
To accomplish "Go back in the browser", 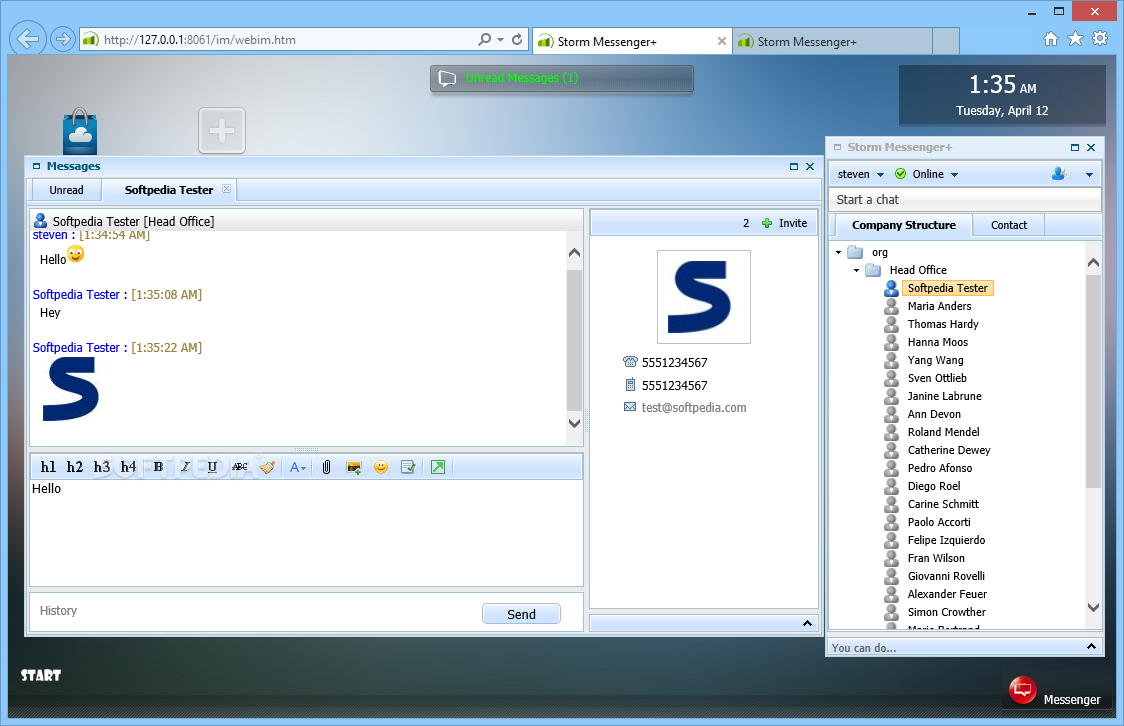I will [x=28, y=39].
